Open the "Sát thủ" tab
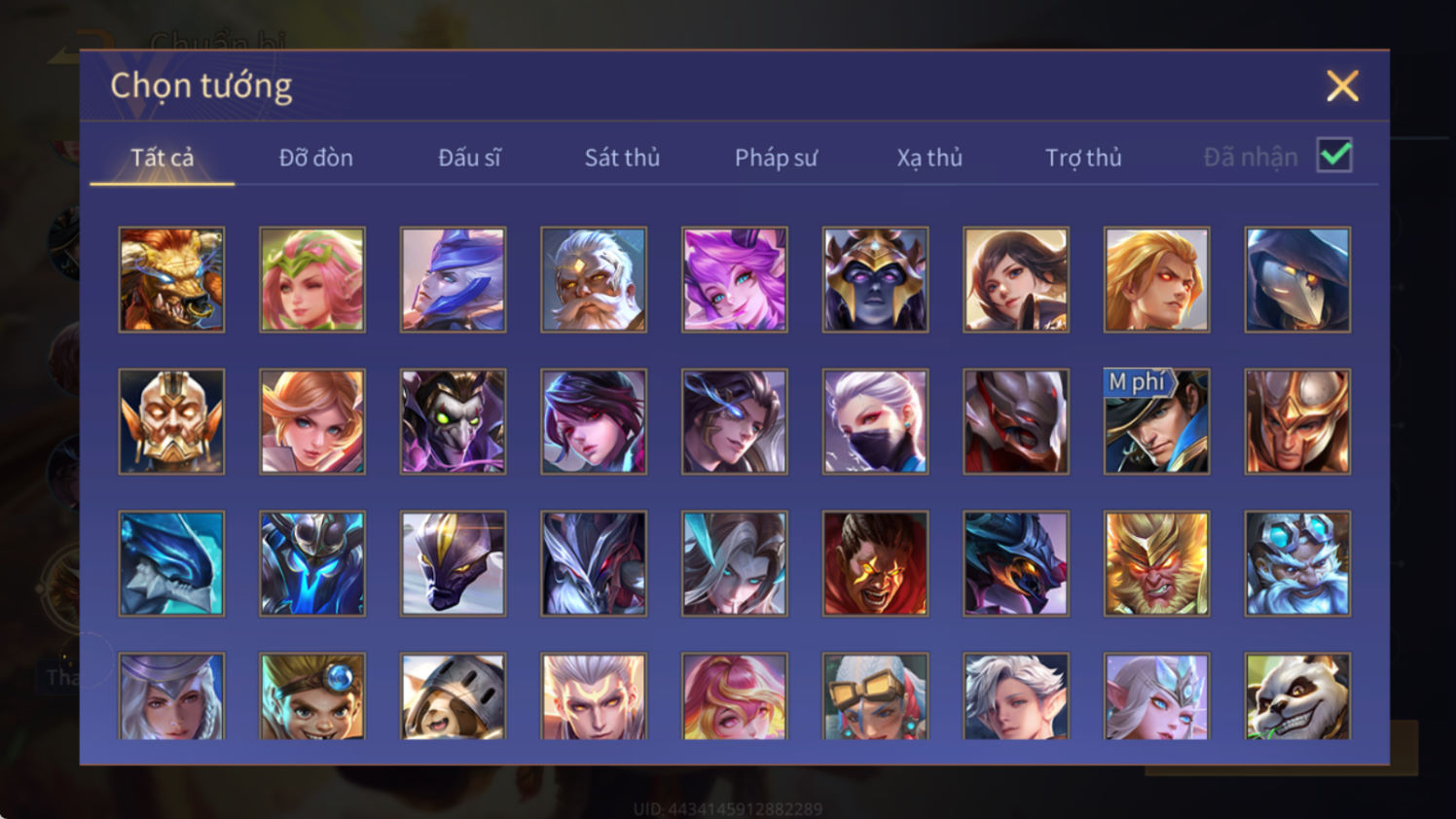The width and height of the screenshot is (1456, 819). pos(622,158)
